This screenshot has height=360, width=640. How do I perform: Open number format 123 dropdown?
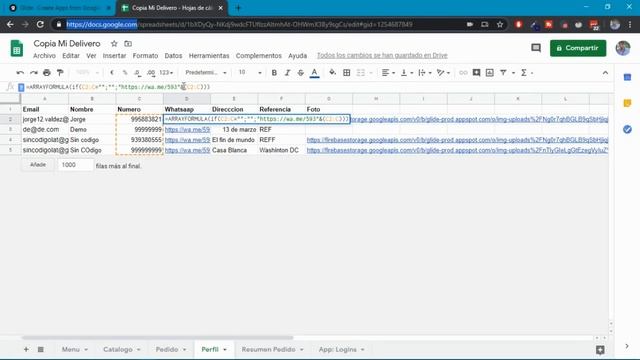pos(166,73)
